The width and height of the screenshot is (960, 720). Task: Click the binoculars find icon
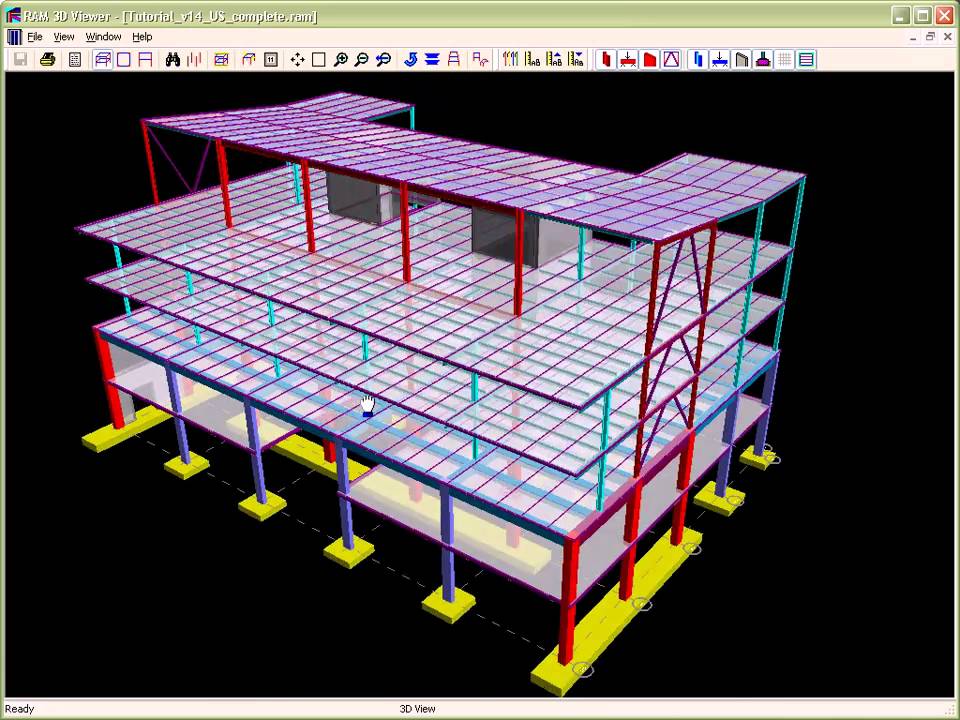[x=172, y=60]
